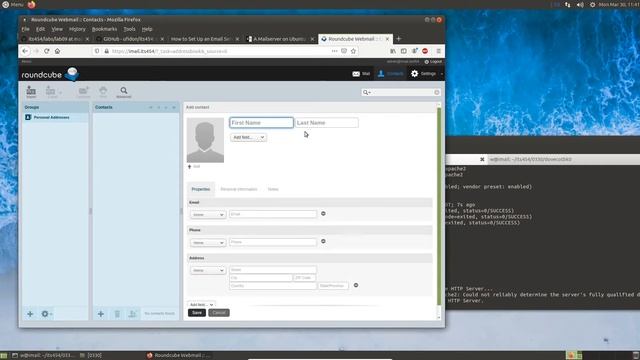Viewport: 640px width, 360px height.
Task: Create a new contact with plus icon
Action: (x=101, y=314)
